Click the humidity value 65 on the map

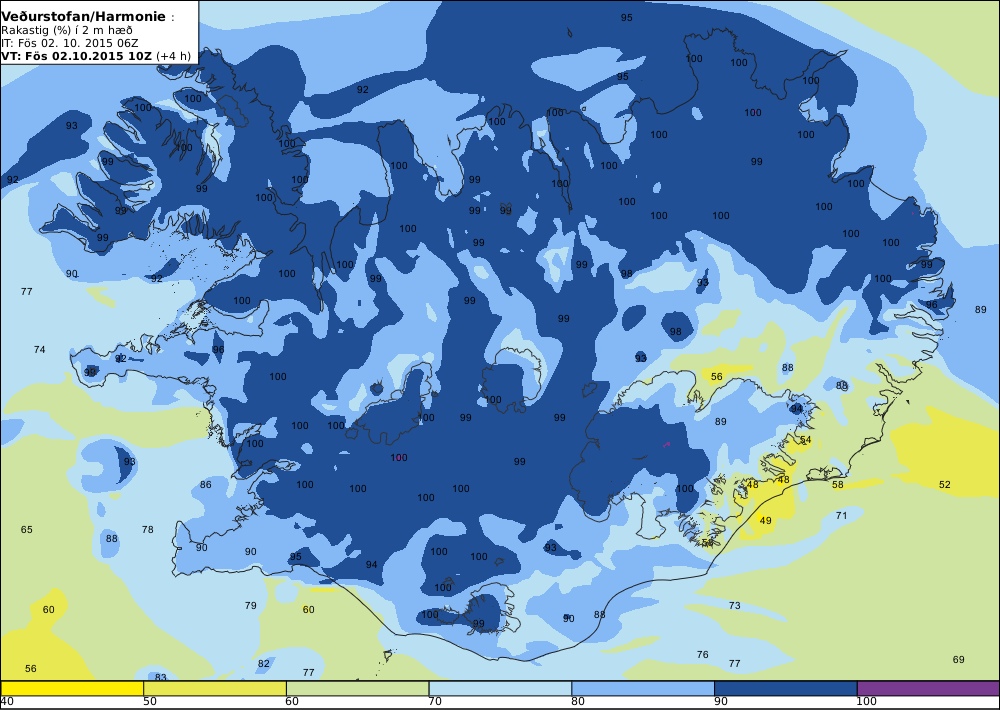click(26, 529)
